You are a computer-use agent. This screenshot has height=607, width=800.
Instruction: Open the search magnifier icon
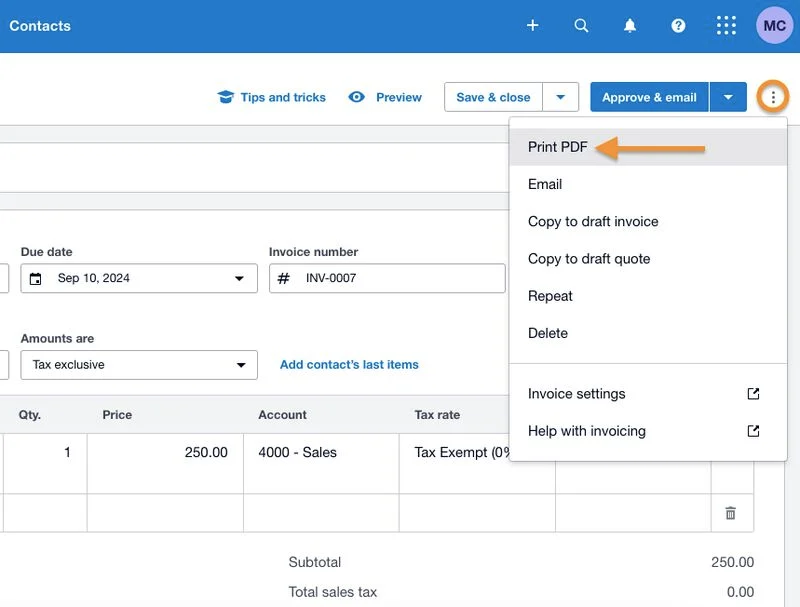pyautogui.click(x=581, y=26)
